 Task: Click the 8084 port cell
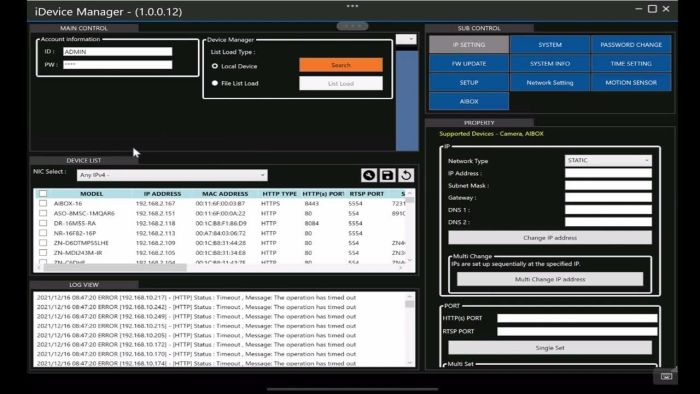pyautogui.click(x=312, y=223)
